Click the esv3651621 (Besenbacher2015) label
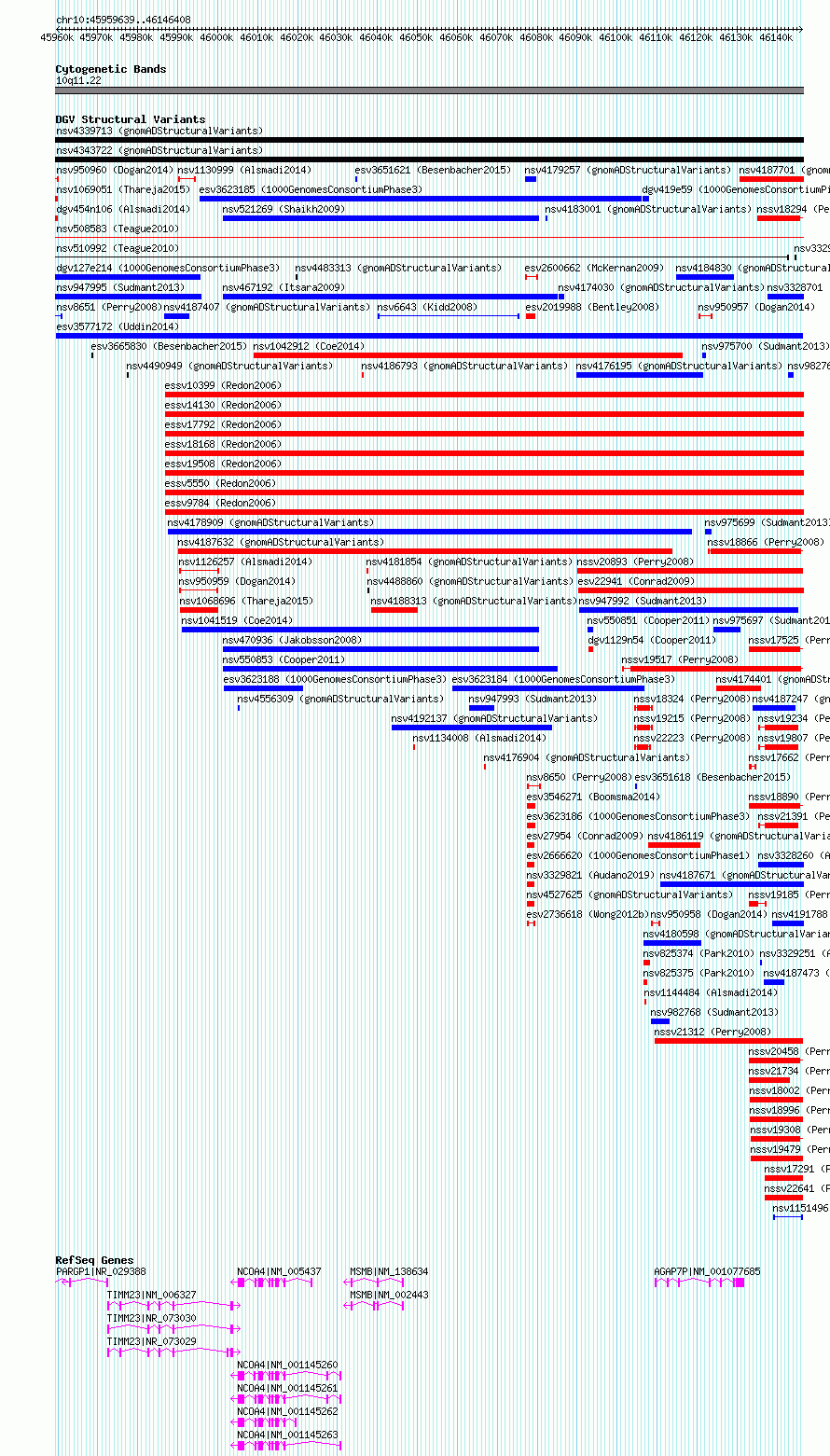 (x=433, y=170)
